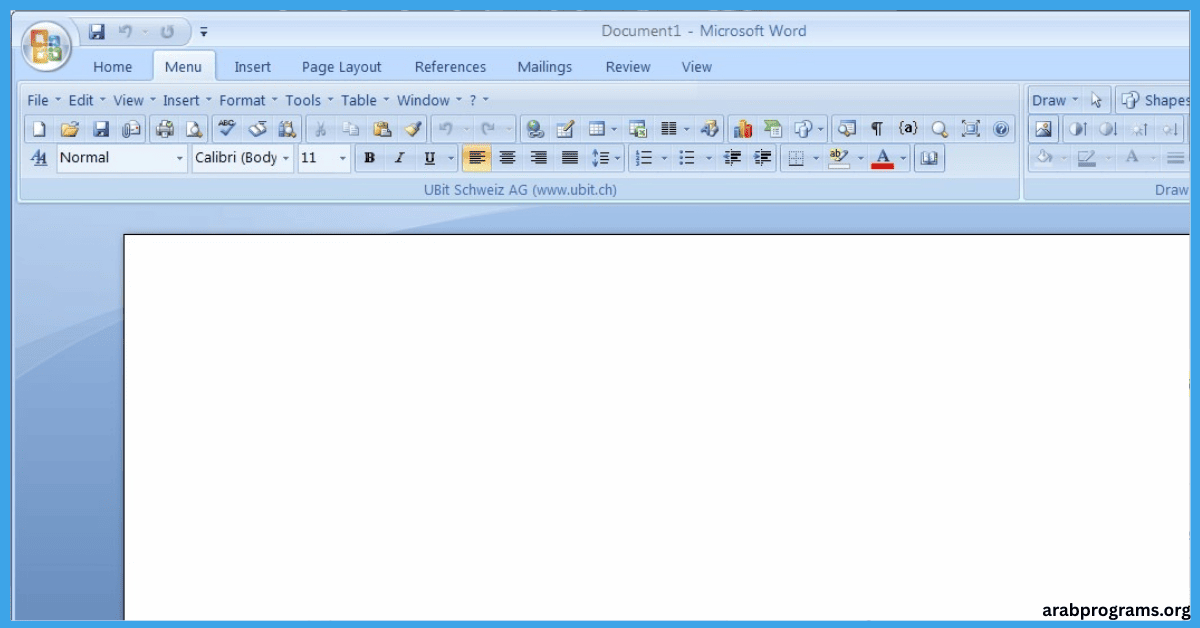Select the Format Painter brush

coord(412,129)
